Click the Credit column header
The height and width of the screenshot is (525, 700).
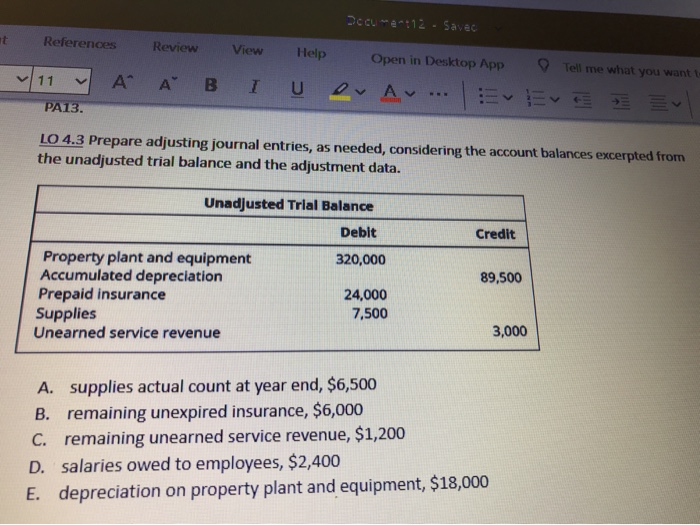pyautogui.click(x=495, y=234)
